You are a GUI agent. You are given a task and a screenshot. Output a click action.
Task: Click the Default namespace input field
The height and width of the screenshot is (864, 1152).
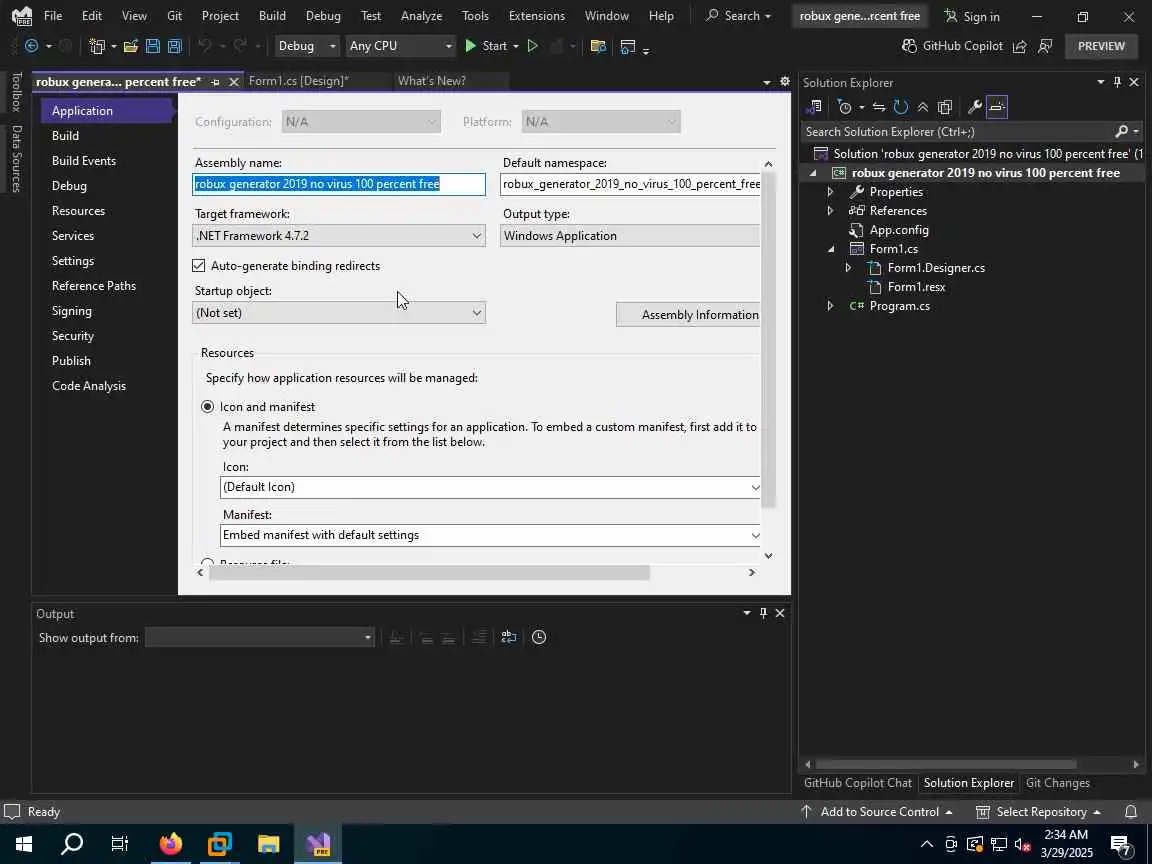coord(630,184)
